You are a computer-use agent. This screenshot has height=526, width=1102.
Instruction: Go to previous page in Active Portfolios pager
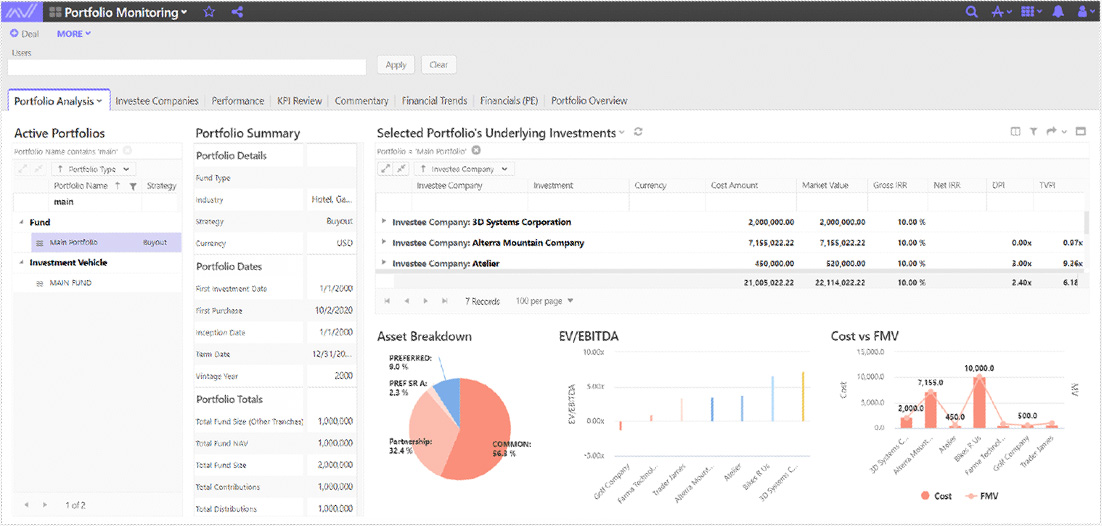tap(27, 504)
